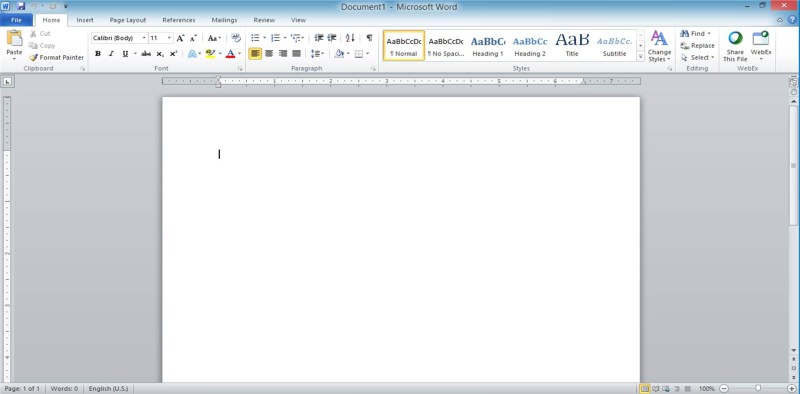
Task: Open the Calibri (Body) font dropdown
Action: [144, 38]
